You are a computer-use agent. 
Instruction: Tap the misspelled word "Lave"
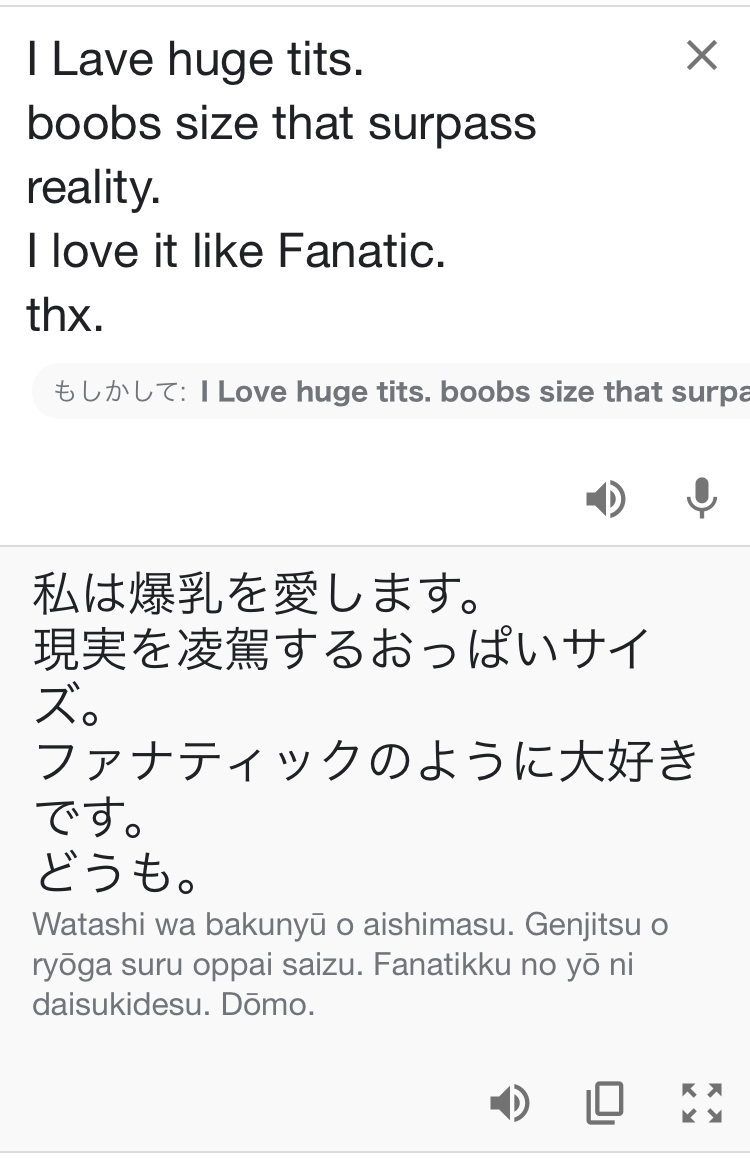104,60
